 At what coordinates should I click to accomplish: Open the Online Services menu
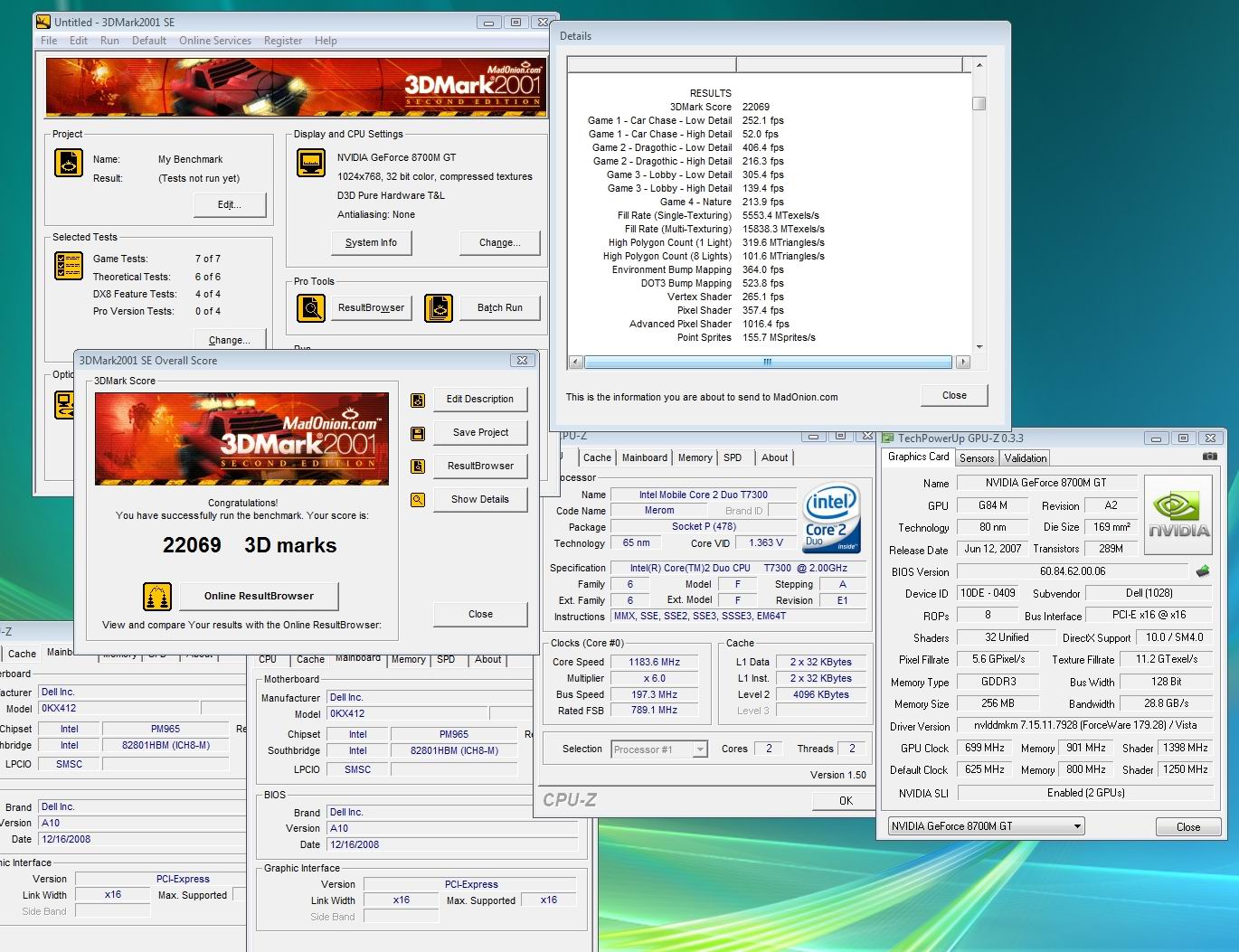[x=215, y=41]
